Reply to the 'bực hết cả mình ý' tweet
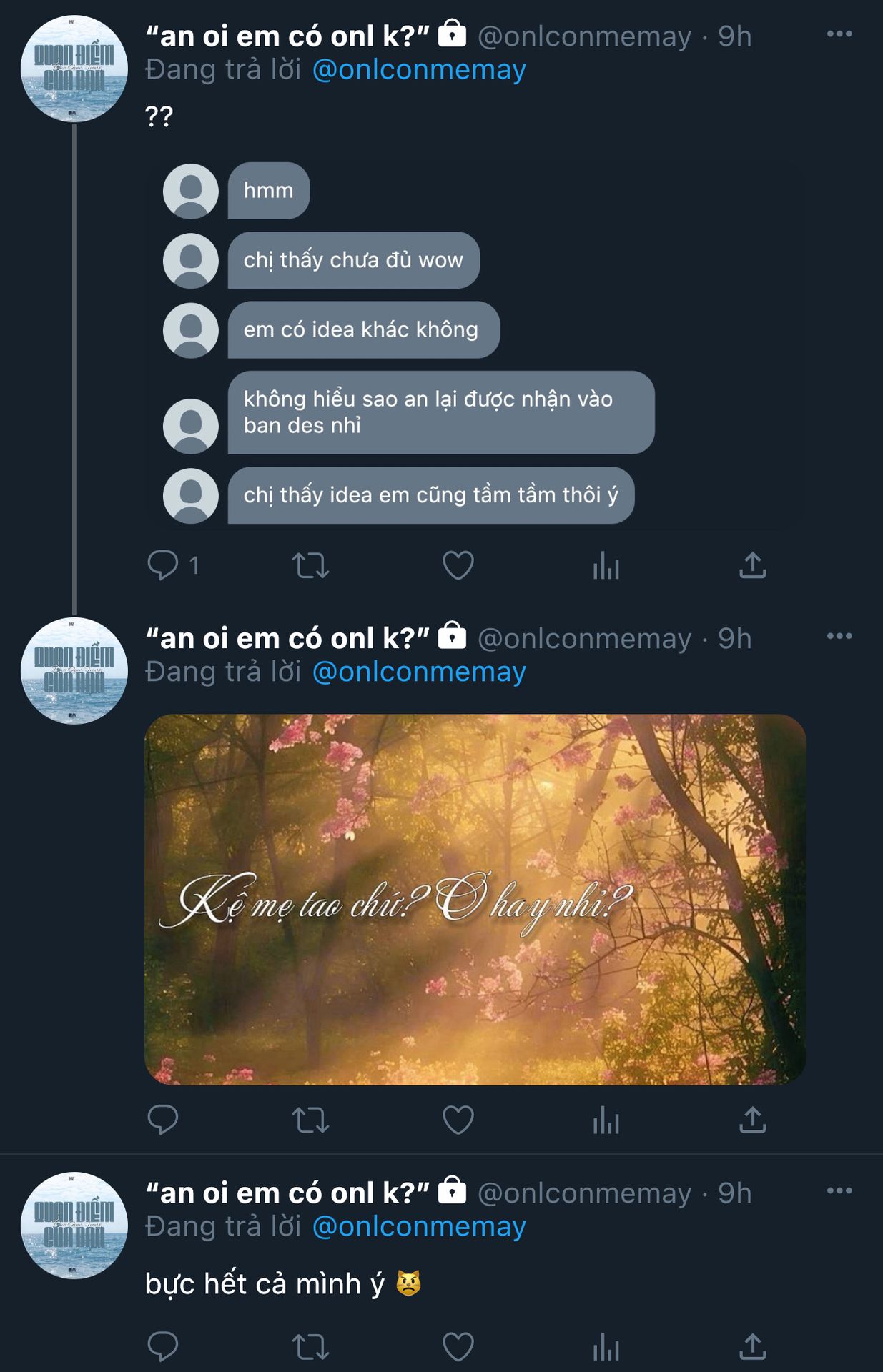 coord(163,1347)
